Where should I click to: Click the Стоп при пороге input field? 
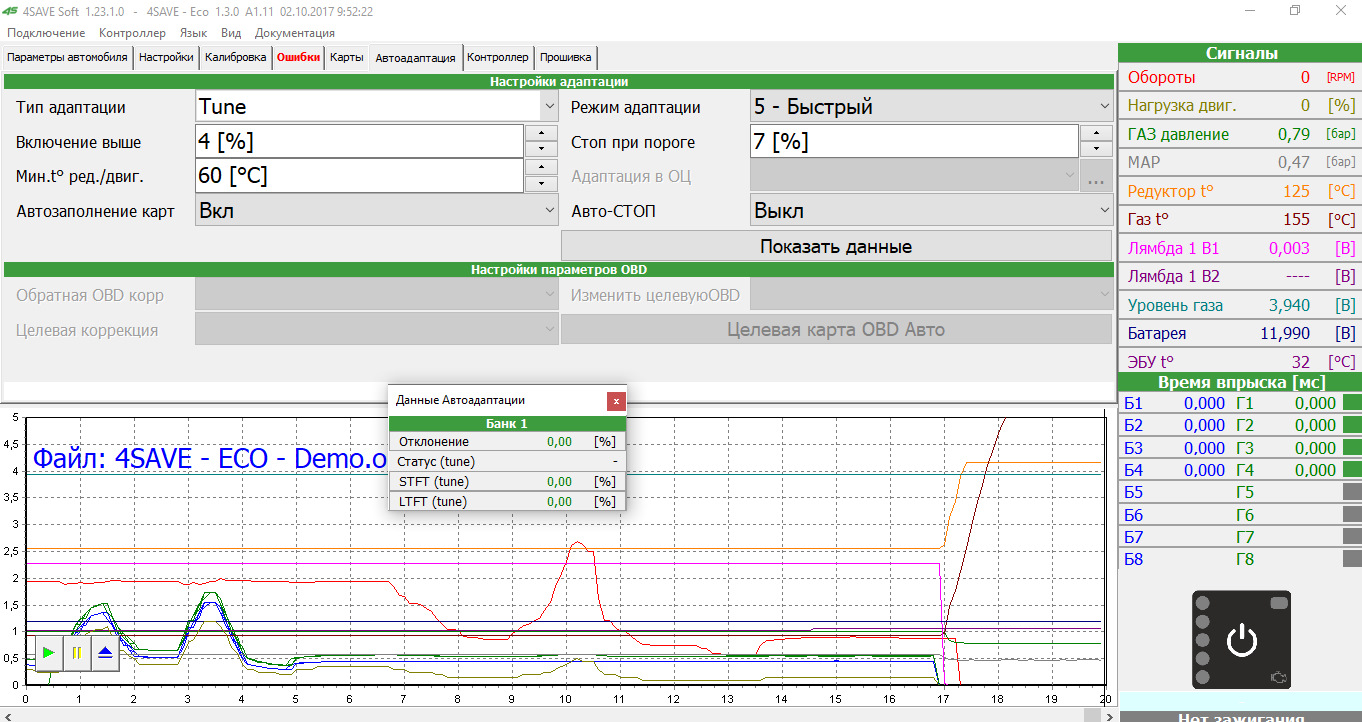click(x=914, y=141)
